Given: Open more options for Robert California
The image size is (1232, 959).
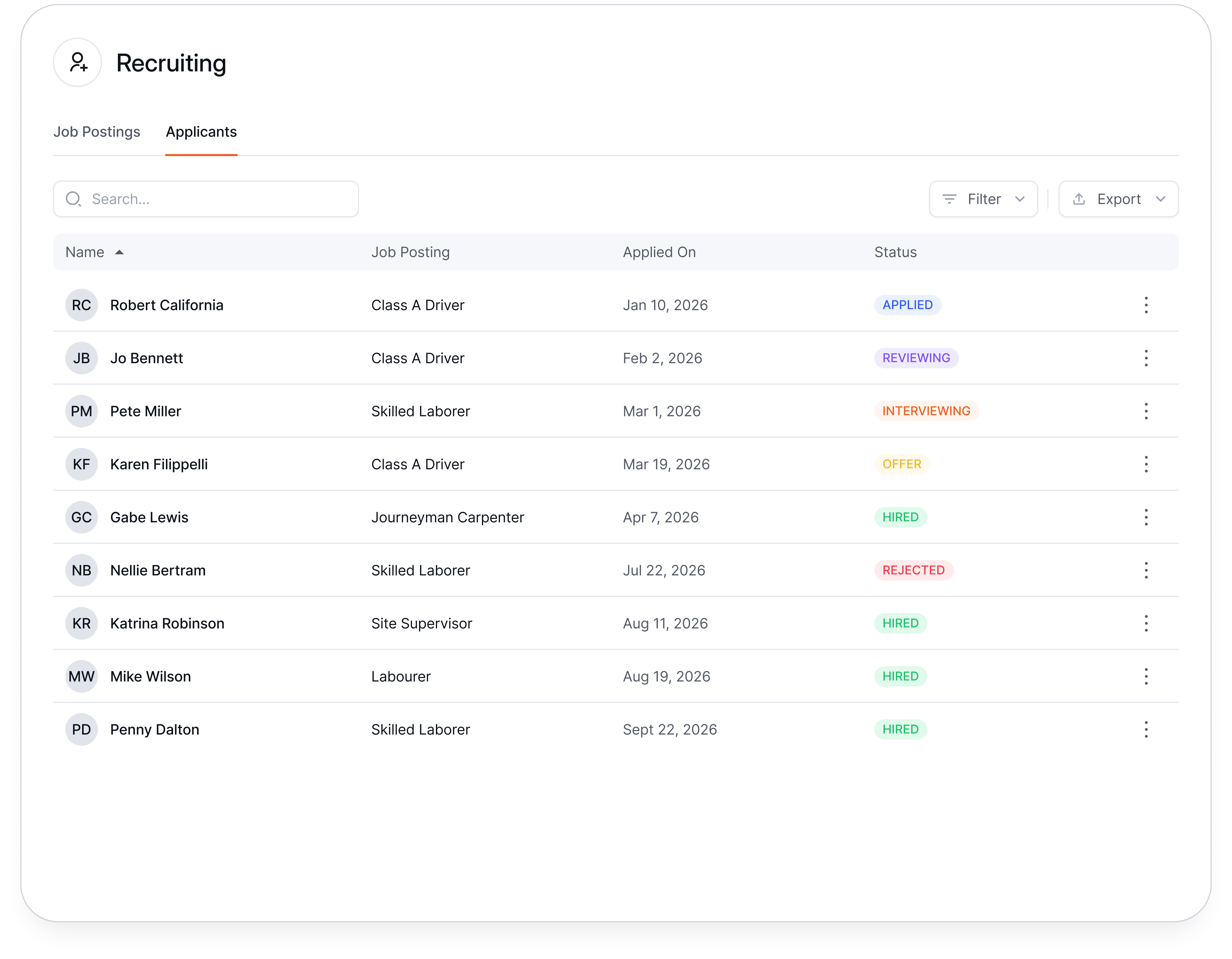Looking at the screenshot, I should pos(1146,305).
